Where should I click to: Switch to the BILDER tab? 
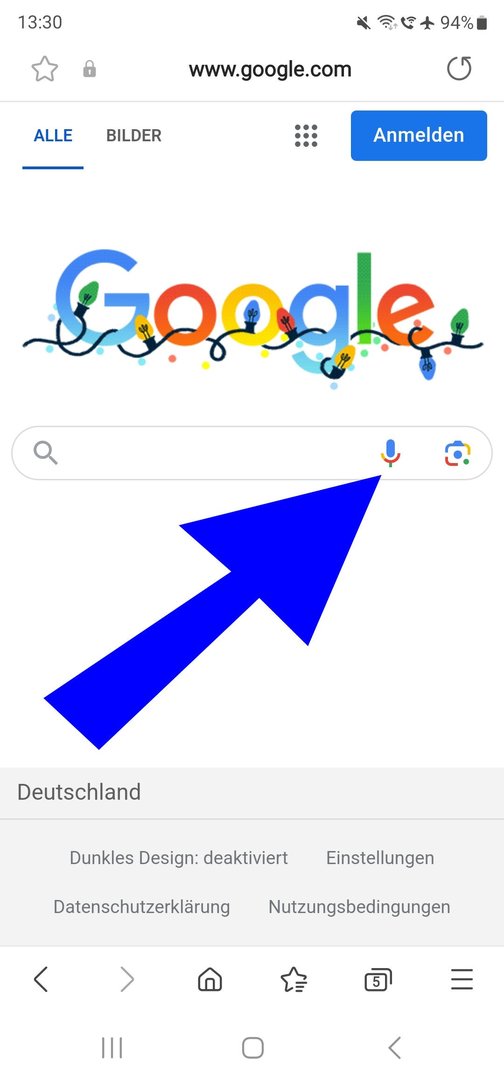(x=134, y=136)
